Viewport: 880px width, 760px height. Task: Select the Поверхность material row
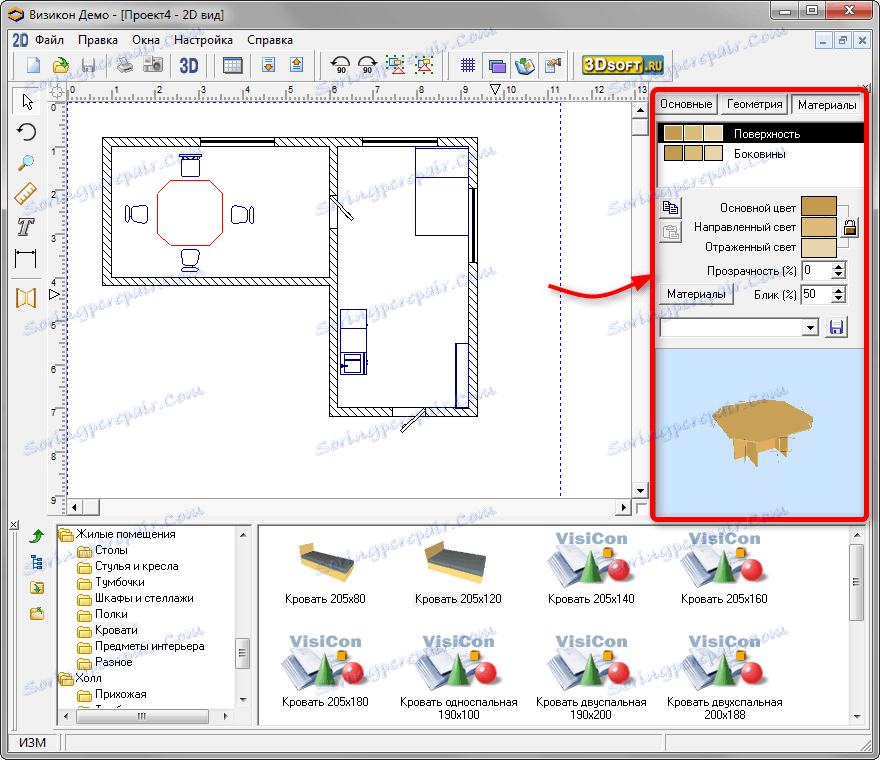click(x=760, y=134)
